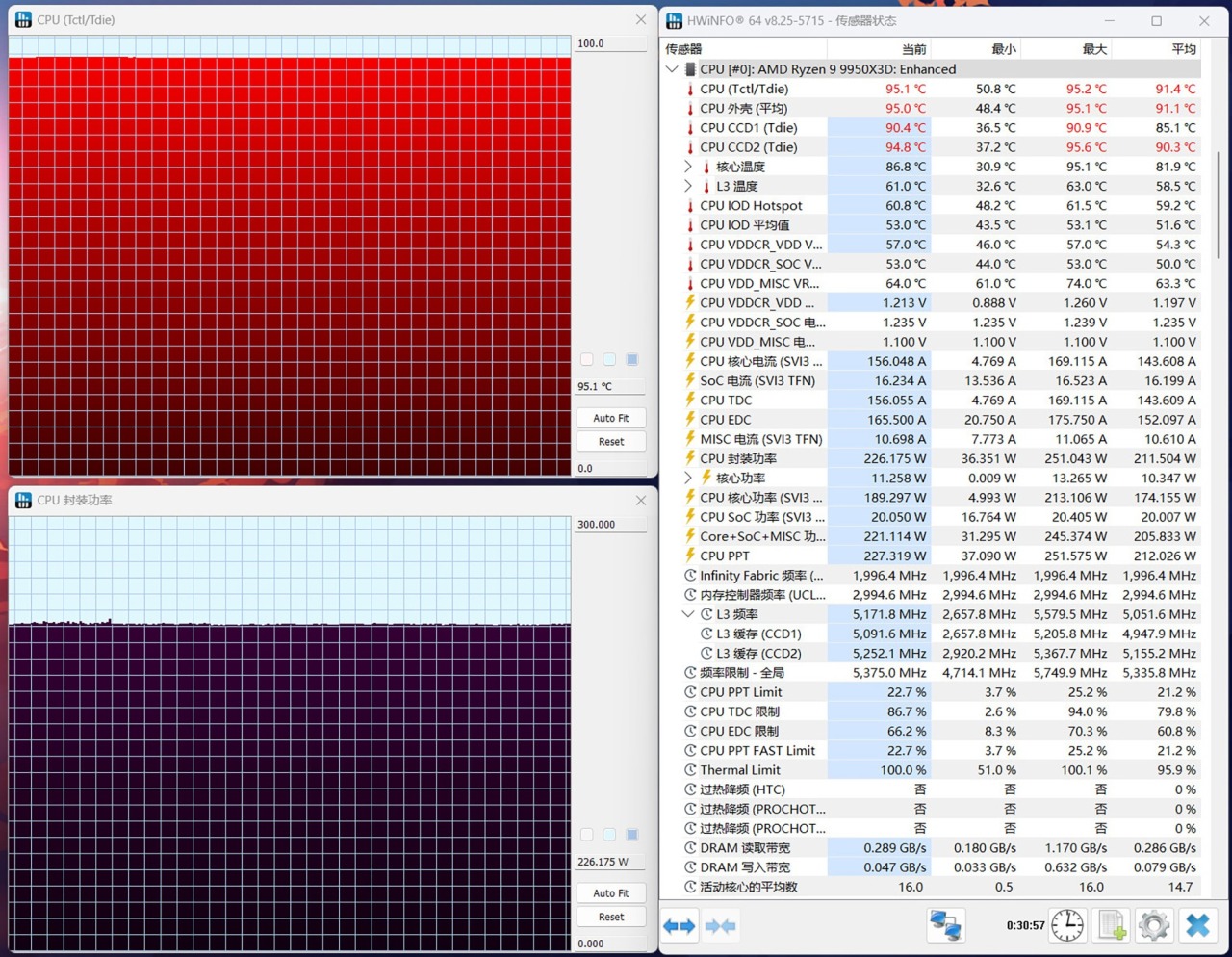
Task: Click the lightning icon beside CPU EDC
Action: (x=689, y=420)
